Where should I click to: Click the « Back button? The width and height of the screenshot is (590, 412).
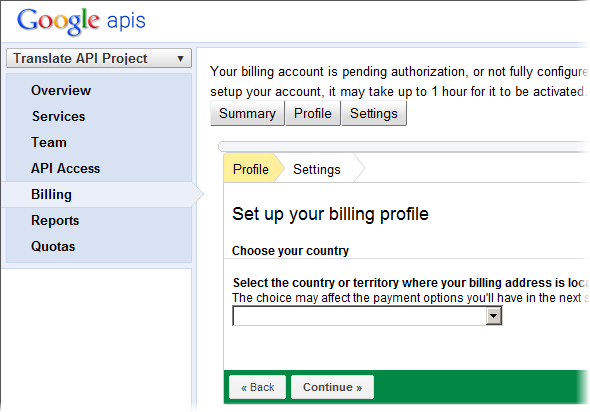coord(258,387)
